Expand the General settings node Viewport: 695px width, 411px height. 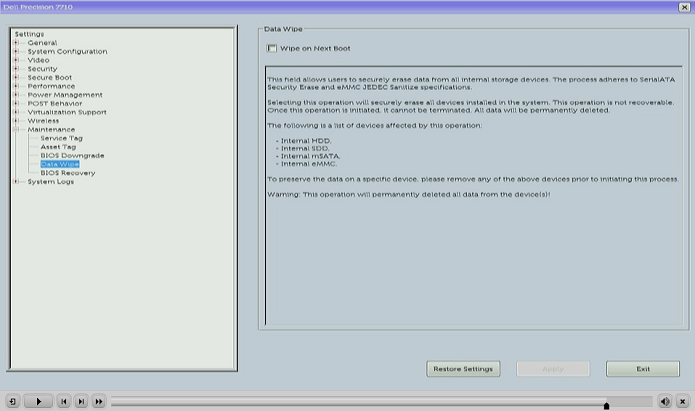click(16, 43)
